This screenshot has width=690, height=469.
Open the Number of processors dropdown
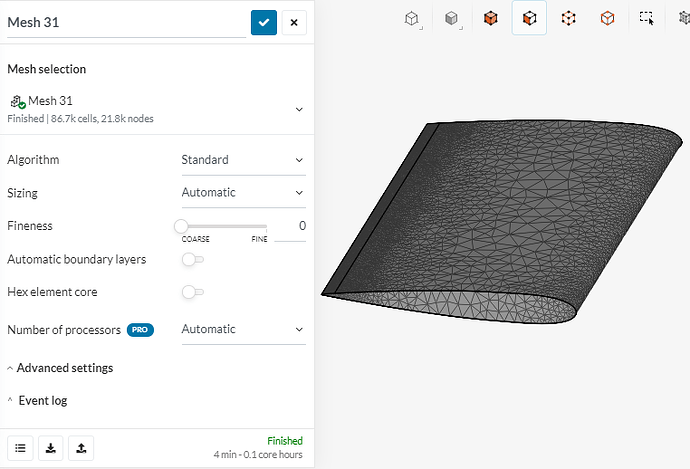pos(243,329)
